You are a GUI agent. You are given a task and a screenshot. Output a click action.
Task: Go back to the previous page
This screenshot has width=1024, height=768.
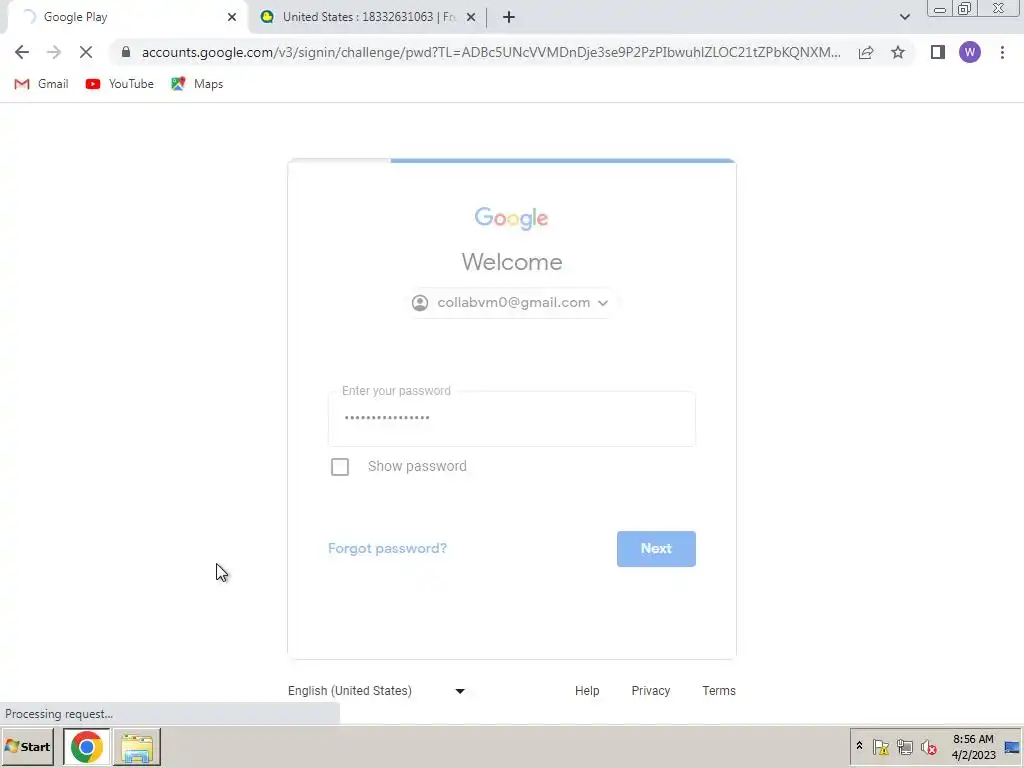click(22, 52)
